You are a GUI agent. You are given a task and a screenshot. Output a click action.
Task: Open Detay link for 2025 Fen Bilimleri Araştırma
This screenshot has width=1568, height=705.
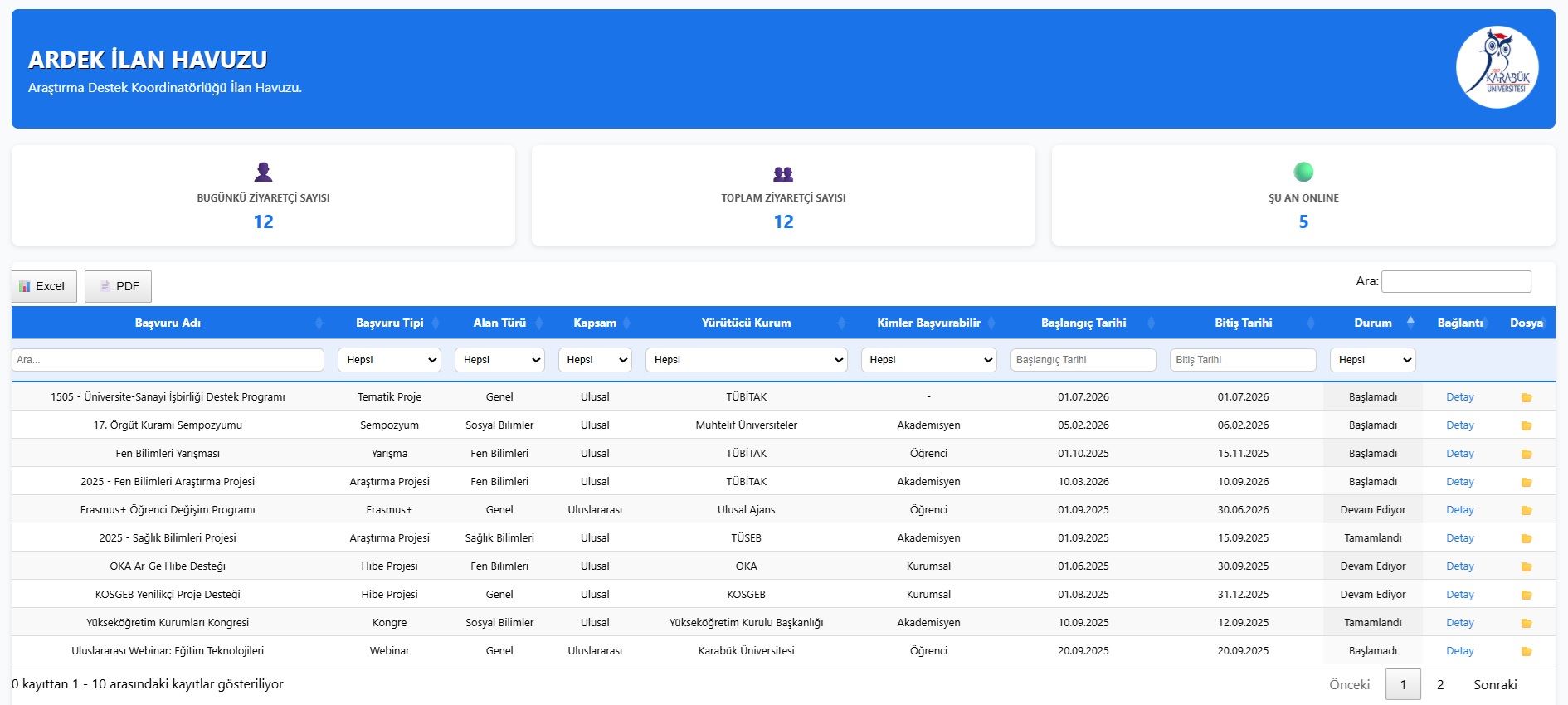click(x=1459, y=482)
